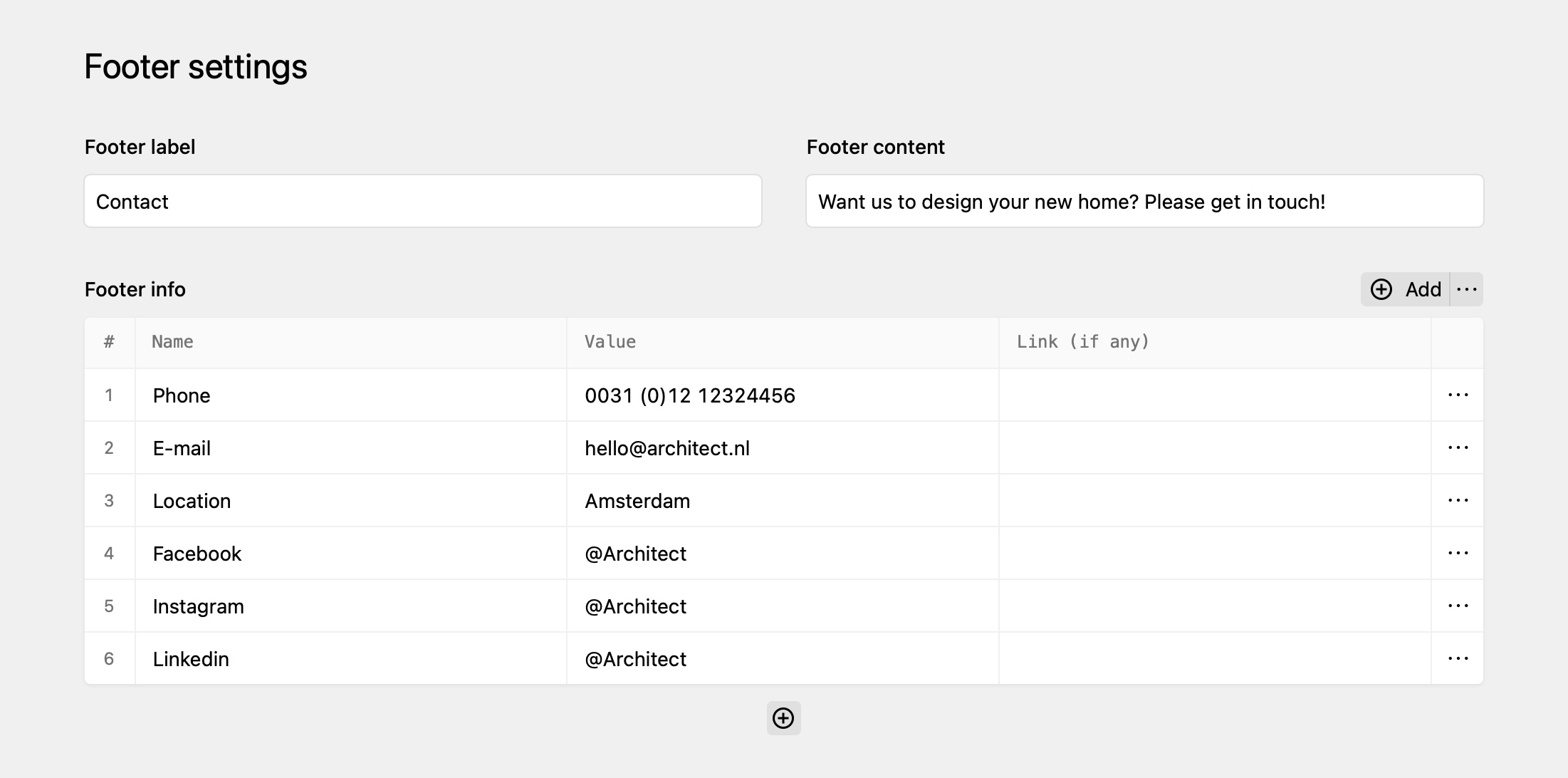Viewport: 1568px width, 778px height.
Task: Click the row number 5 handle
Action: click(x=110, y=606)
